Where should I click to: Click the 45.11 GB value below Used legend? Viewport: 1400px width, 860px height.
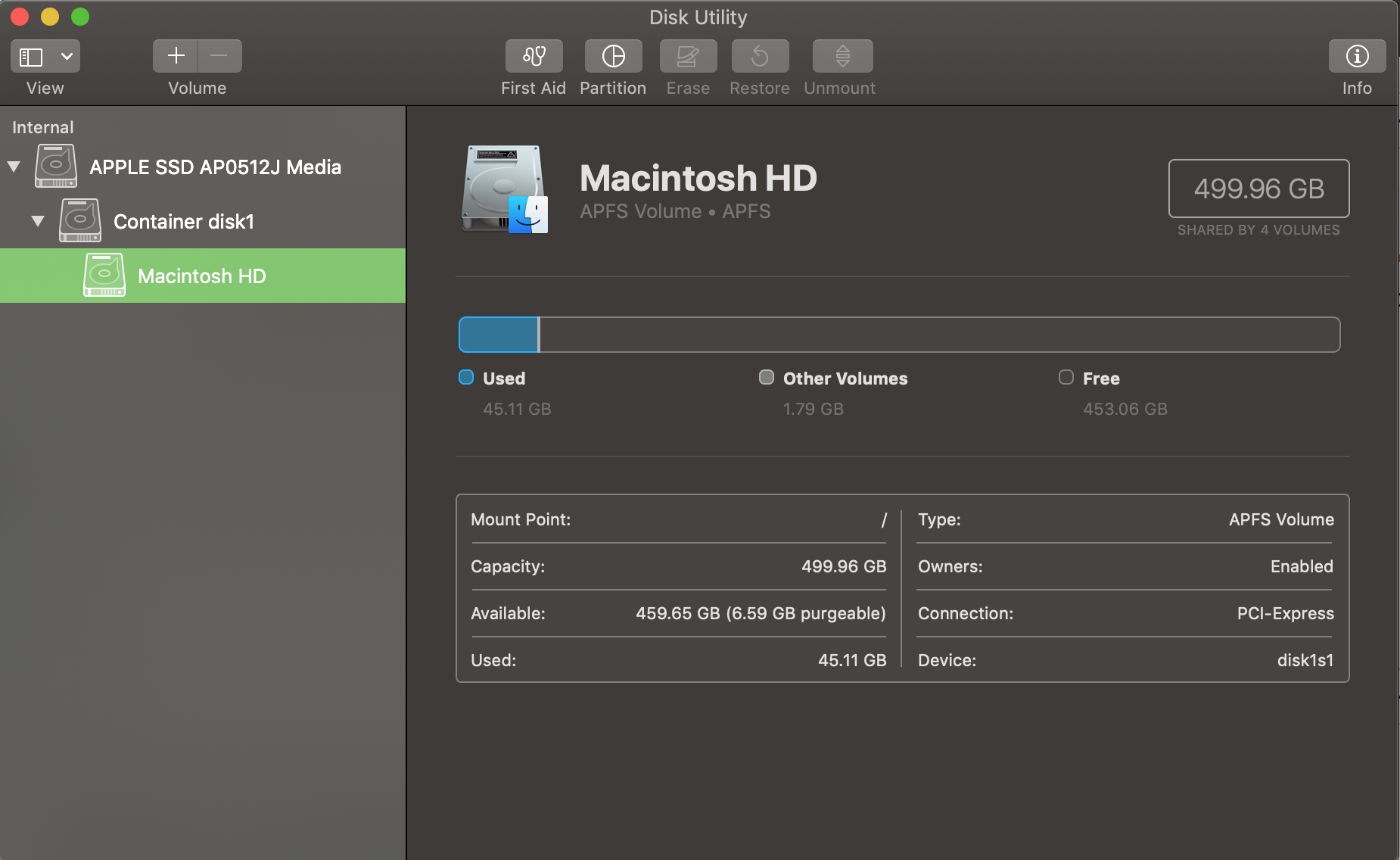click(517, 409)
